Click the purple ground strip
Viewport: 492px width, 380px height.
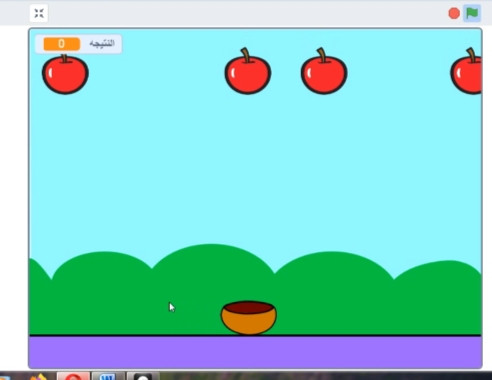[255, 352]
